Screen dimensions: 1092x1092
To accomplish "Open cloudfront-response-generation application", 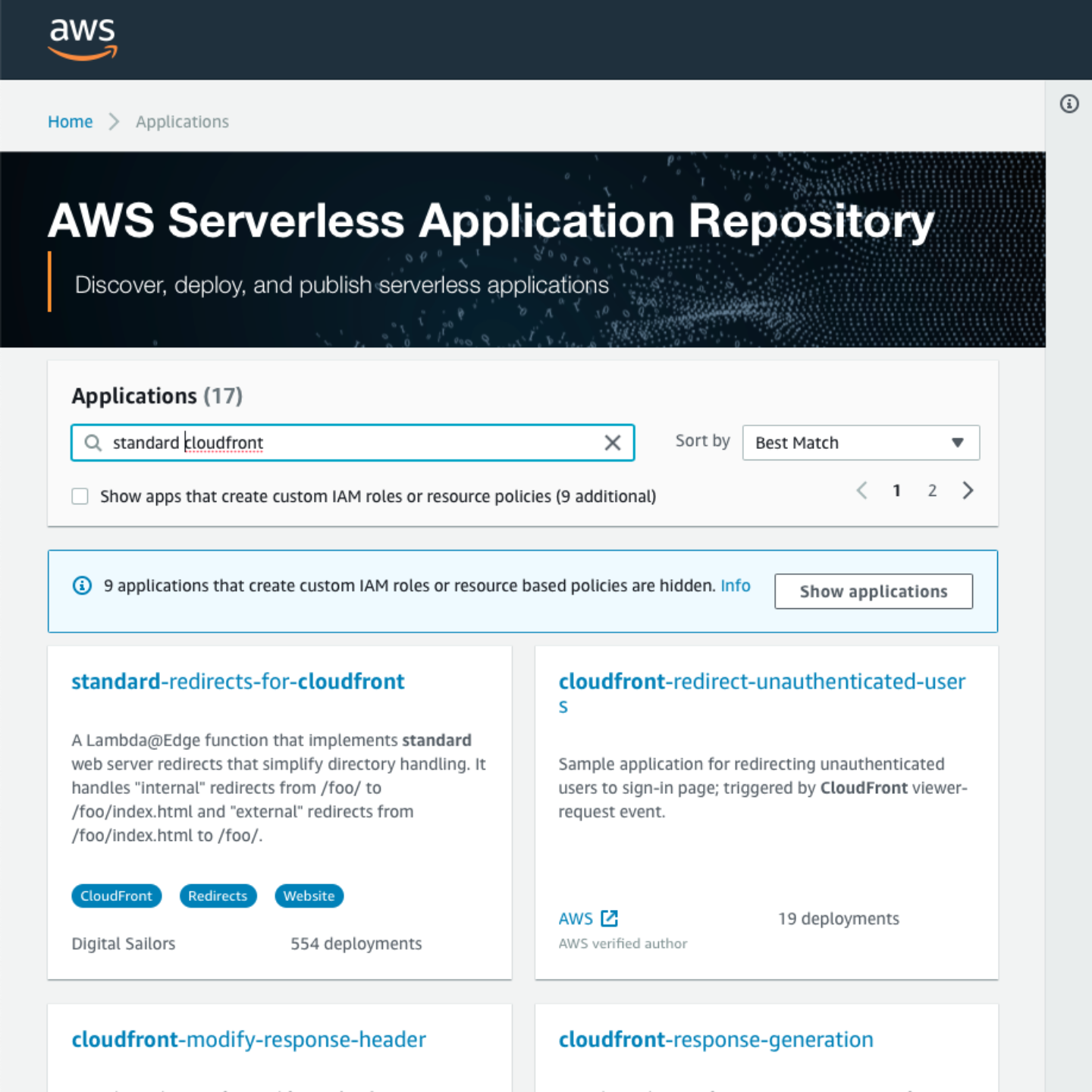I will click(716, 1040).
